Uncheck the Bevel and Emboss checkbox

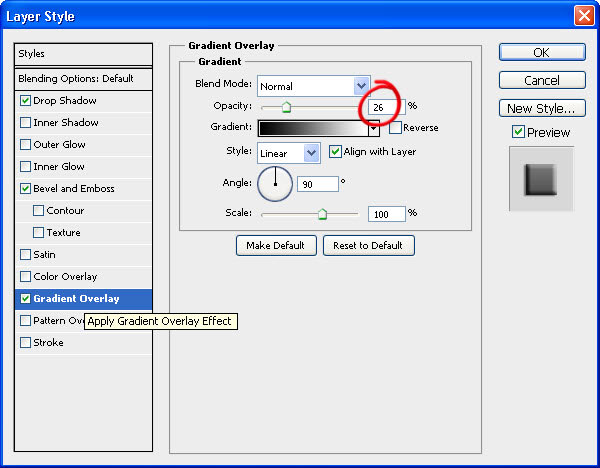(25, 189)
